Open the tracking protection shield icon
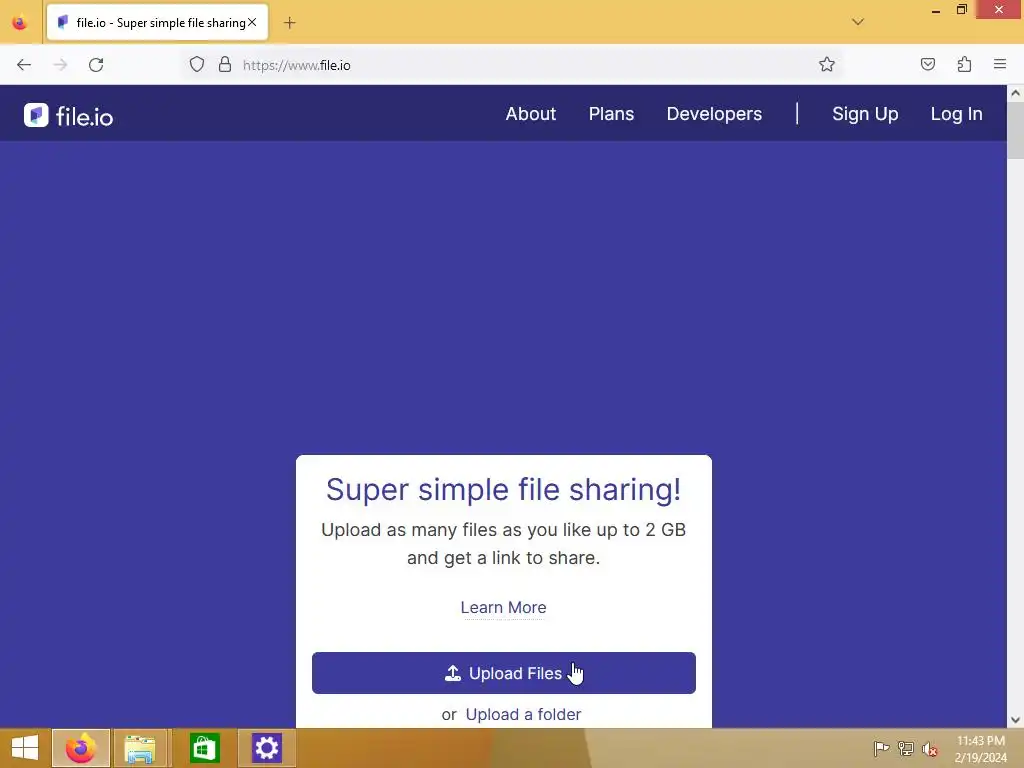This screenshot has width=1024, height=768. pos(197,64)
